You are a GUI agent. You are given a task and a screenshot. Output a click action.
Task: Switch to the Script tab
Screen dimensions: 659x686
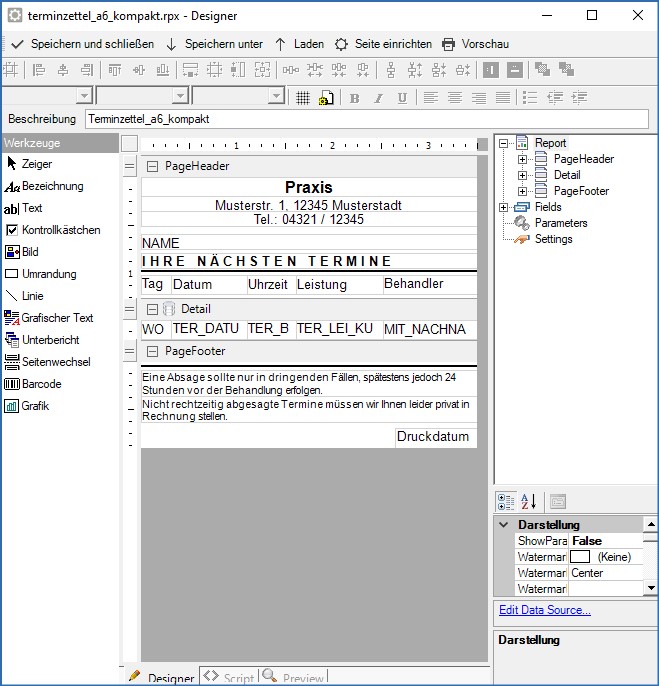tap(229, 678)
